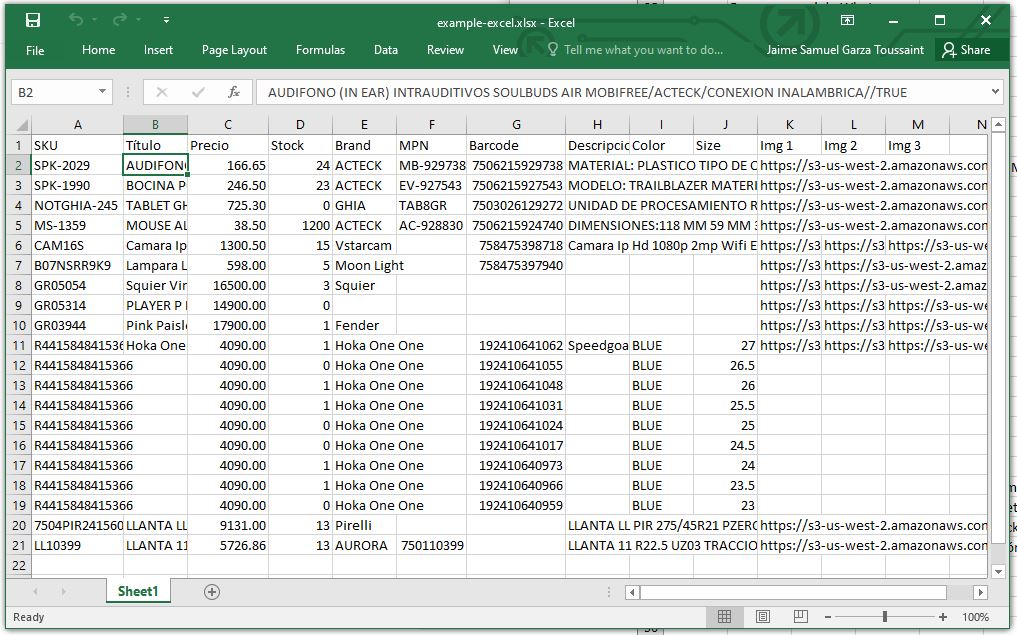Image resolution: width=1017 pixels, height=635 pixels.
Task: Click Tell me what you want to do box
Action: (636, 50)
